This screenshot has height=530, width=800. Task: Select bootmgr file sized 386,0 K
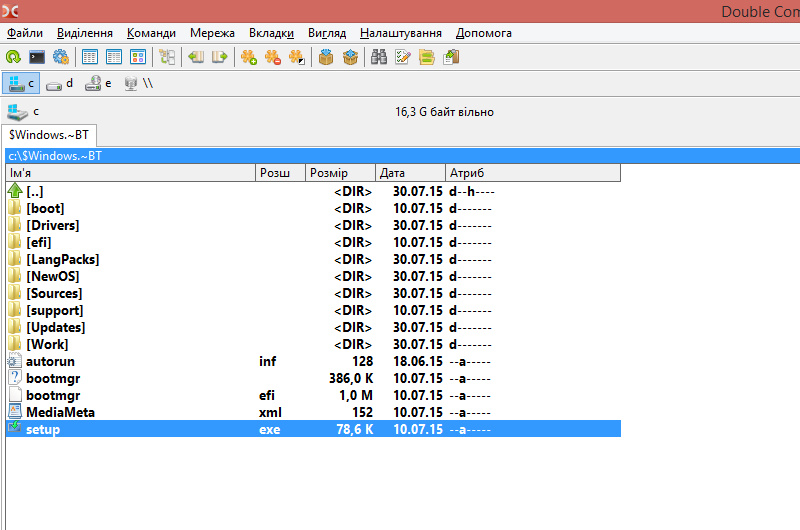click(x=313, y=378)
